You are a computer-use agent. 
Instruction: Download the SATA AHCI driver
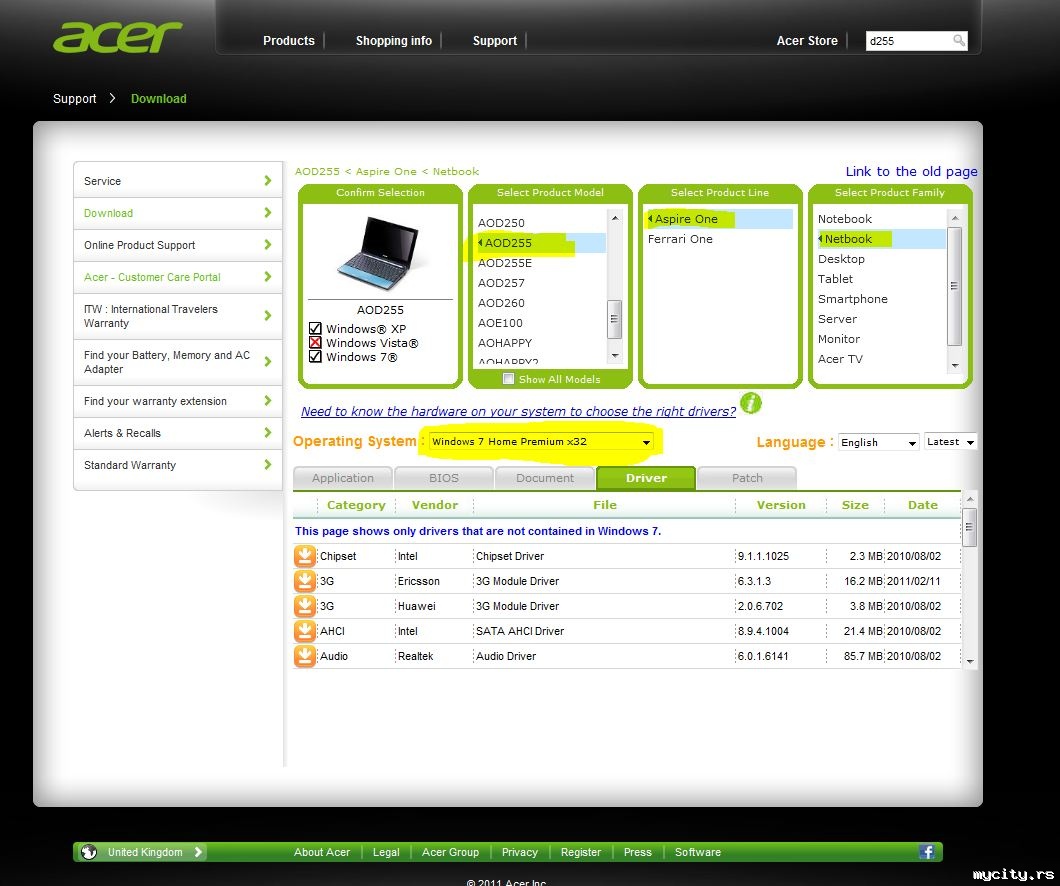coord(305,631)
